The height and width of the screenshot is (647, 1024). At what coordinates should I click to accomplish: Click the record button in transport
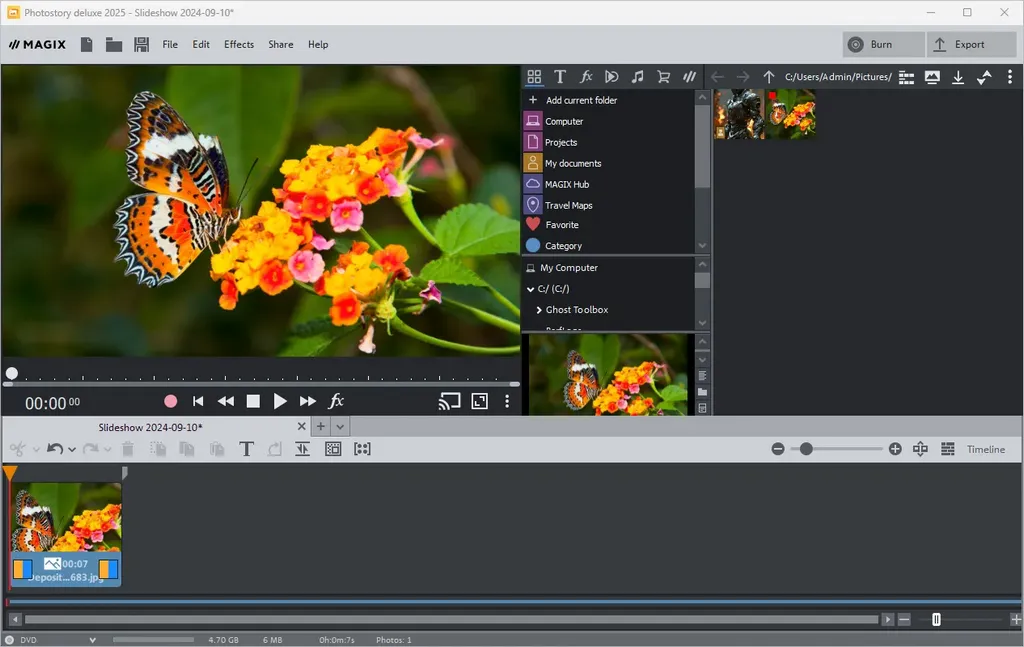pos(170,401)
